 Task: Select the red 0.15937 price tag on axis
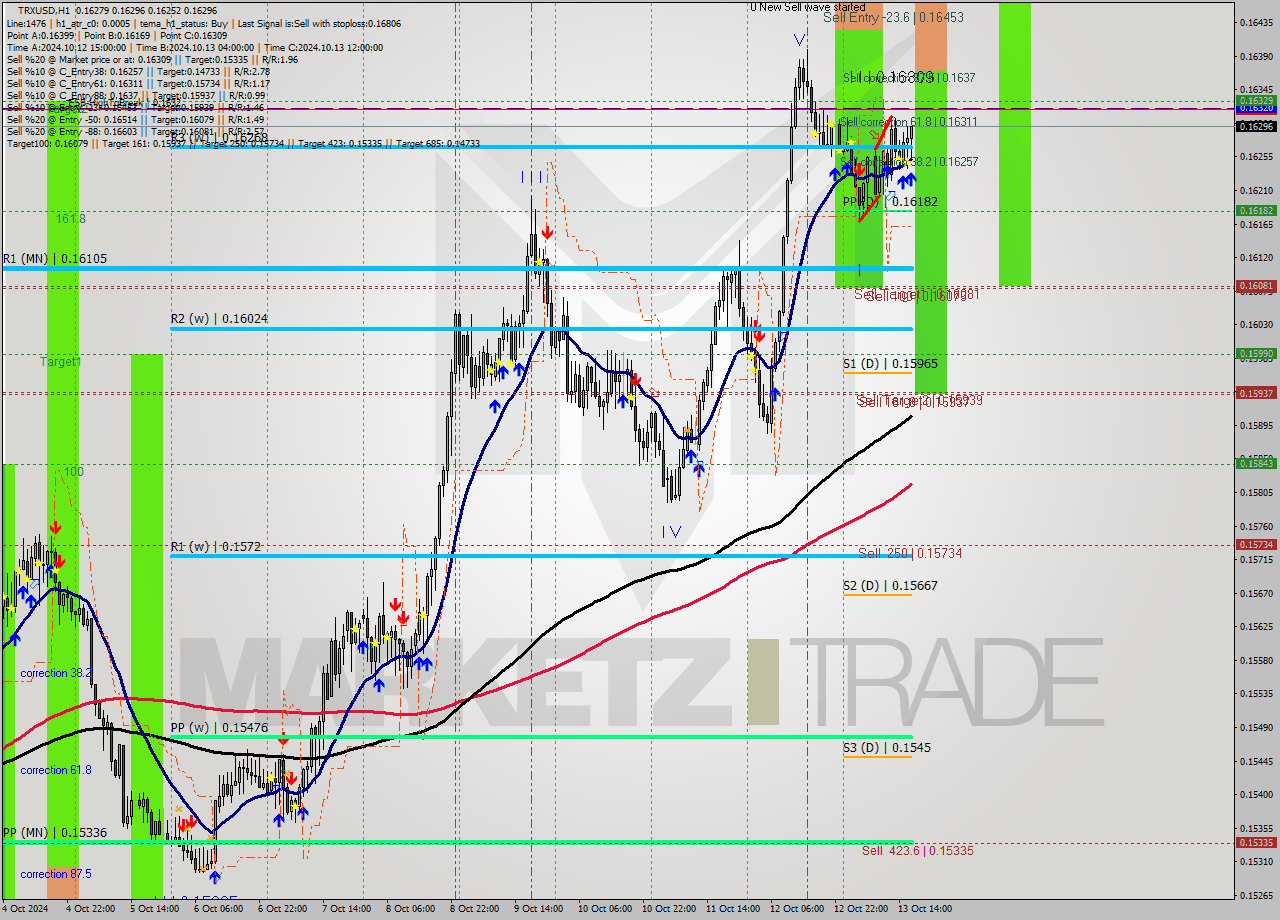point(1256,393)
